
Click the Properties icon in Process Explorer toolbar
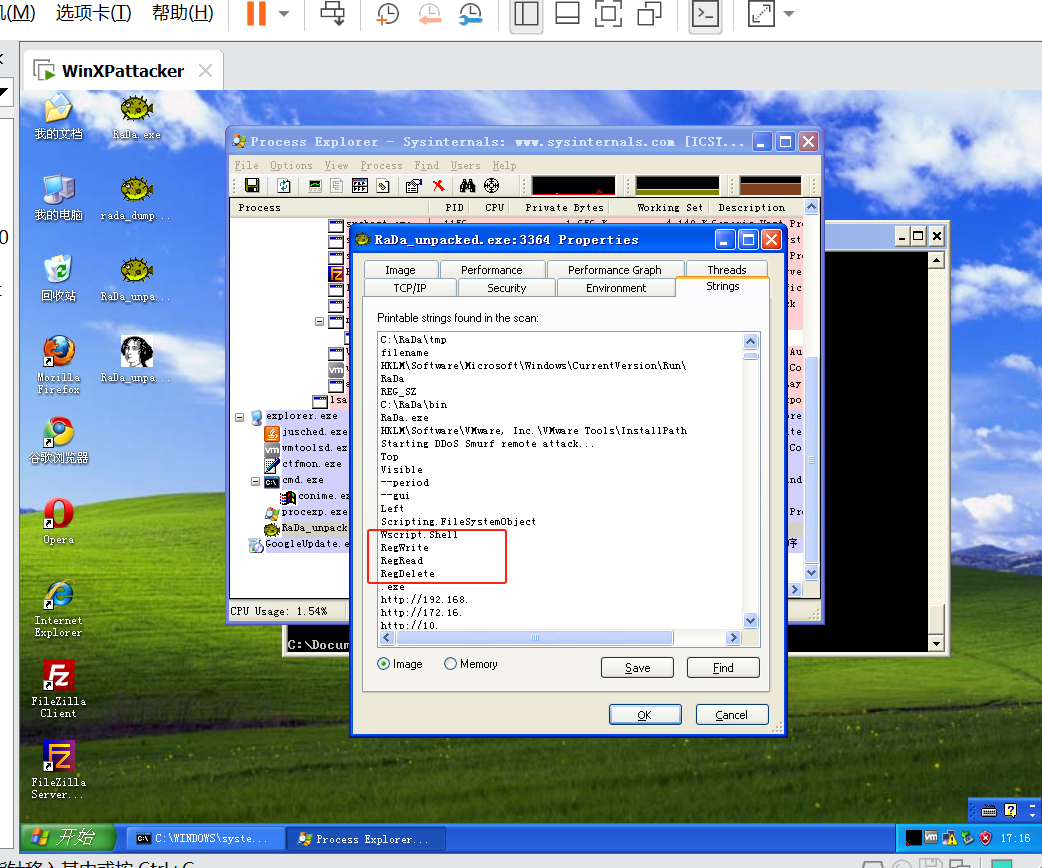(413, 186)
